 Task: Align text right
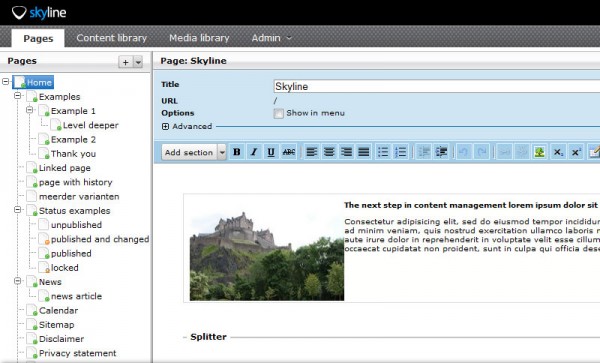pos(346,152)
